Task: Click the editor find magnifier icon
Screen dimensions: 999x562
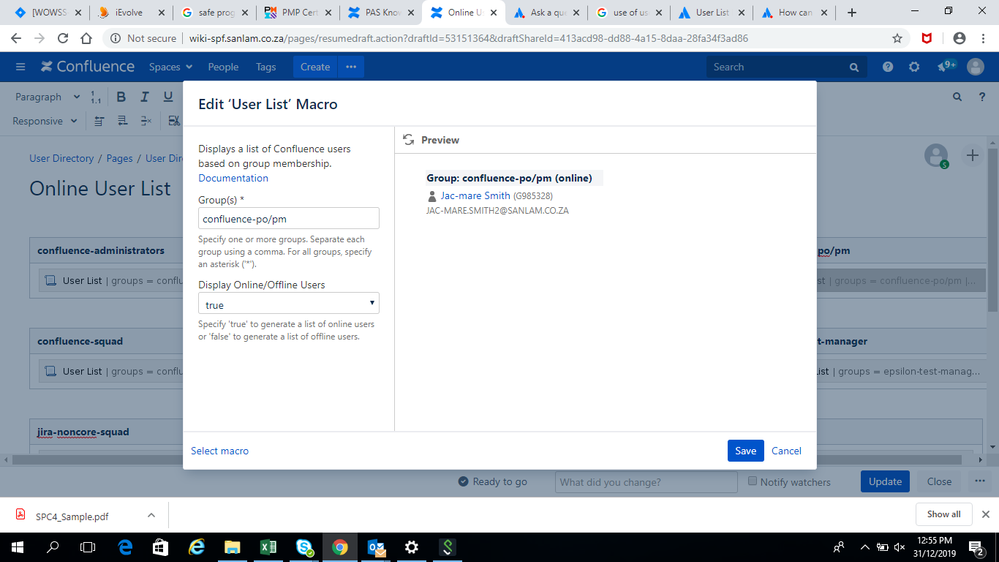Action: coord(957,97)
